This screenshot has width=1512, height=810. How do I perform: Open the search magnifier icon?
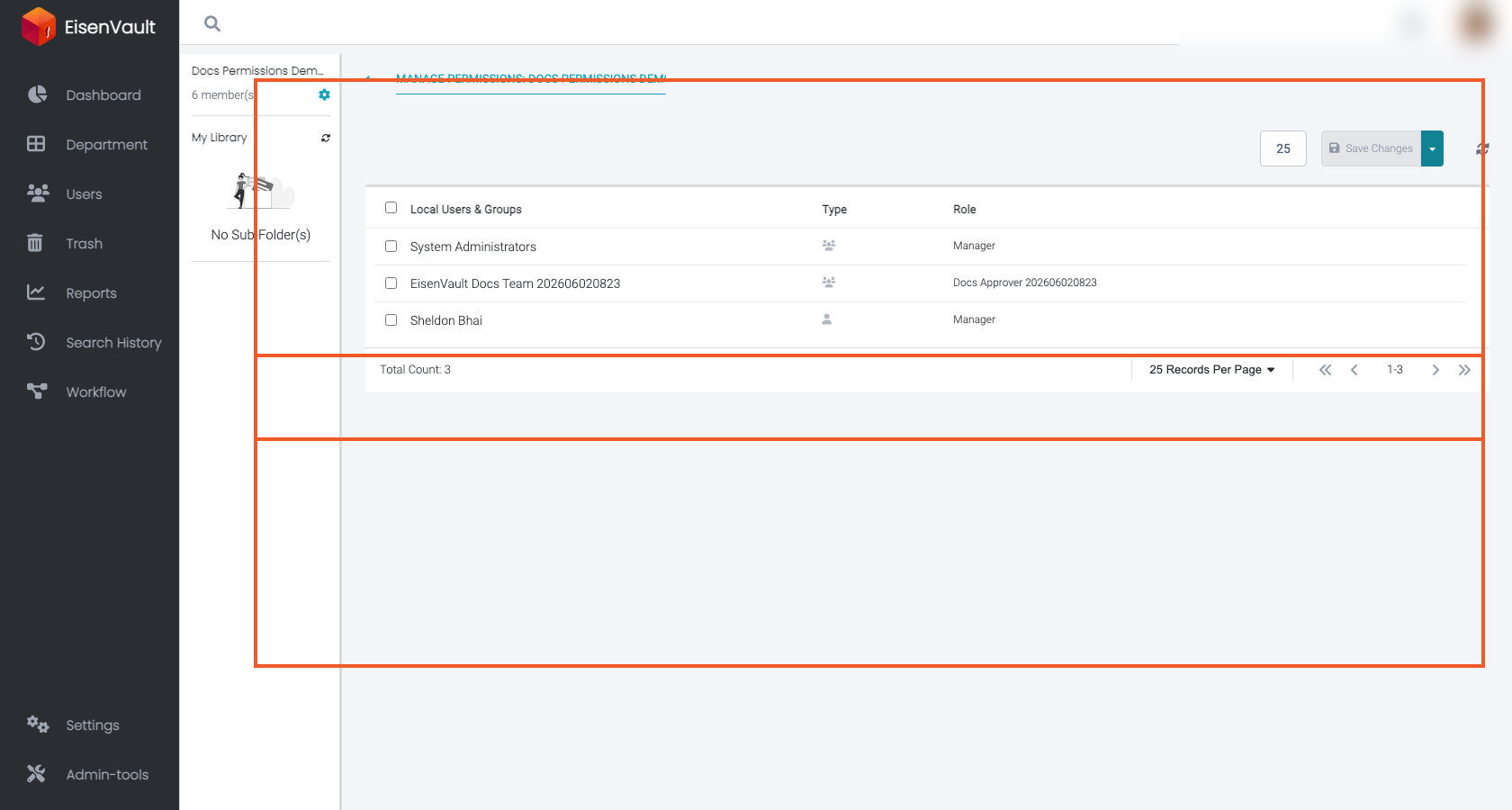click(x=212, y=23)
